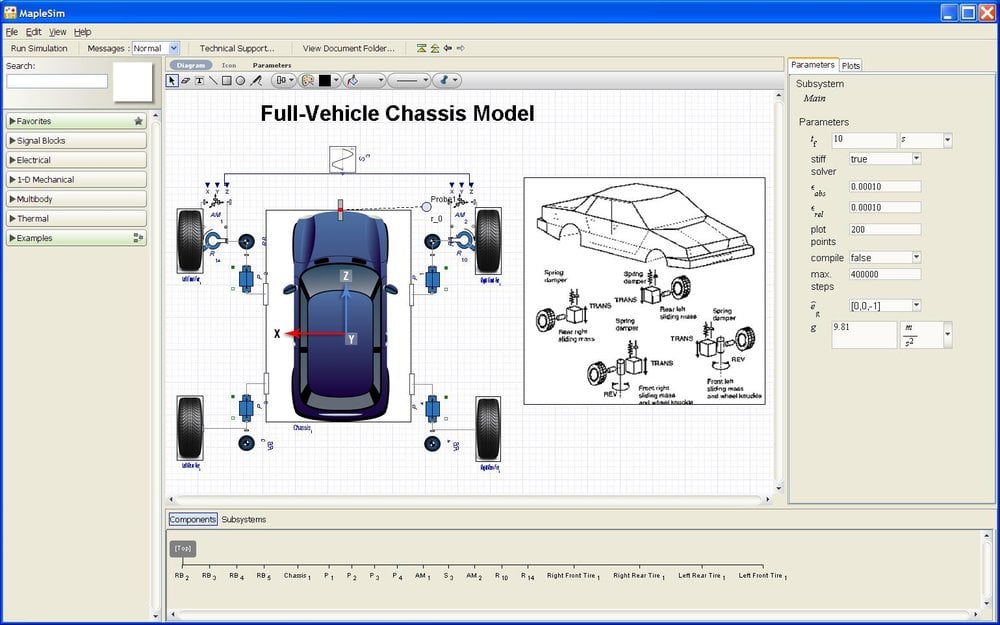
Task: Activate the text annotation tool
Action: click(199, 80)
